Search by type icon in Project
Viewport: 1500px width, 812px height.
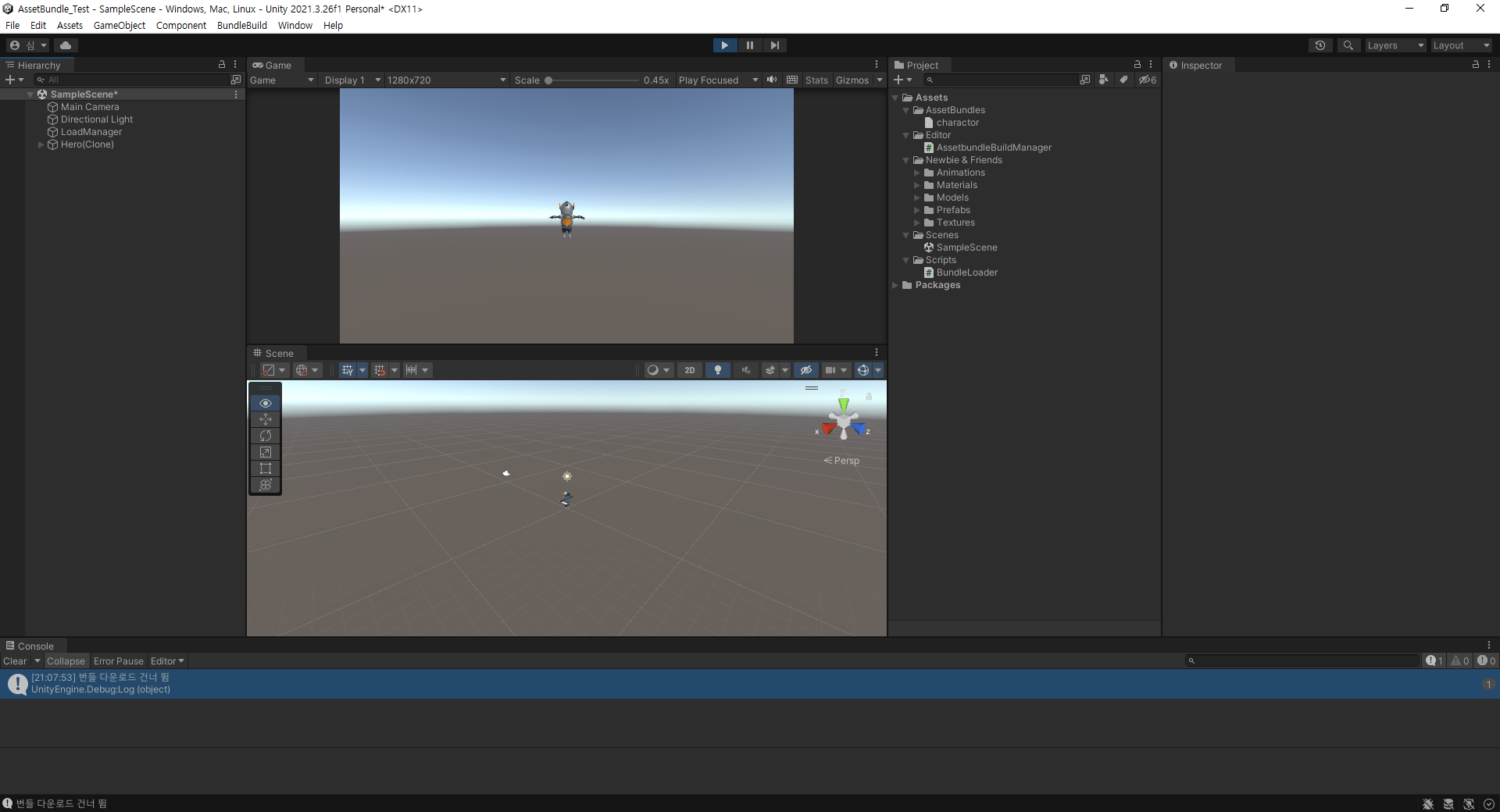[1103, 80]
